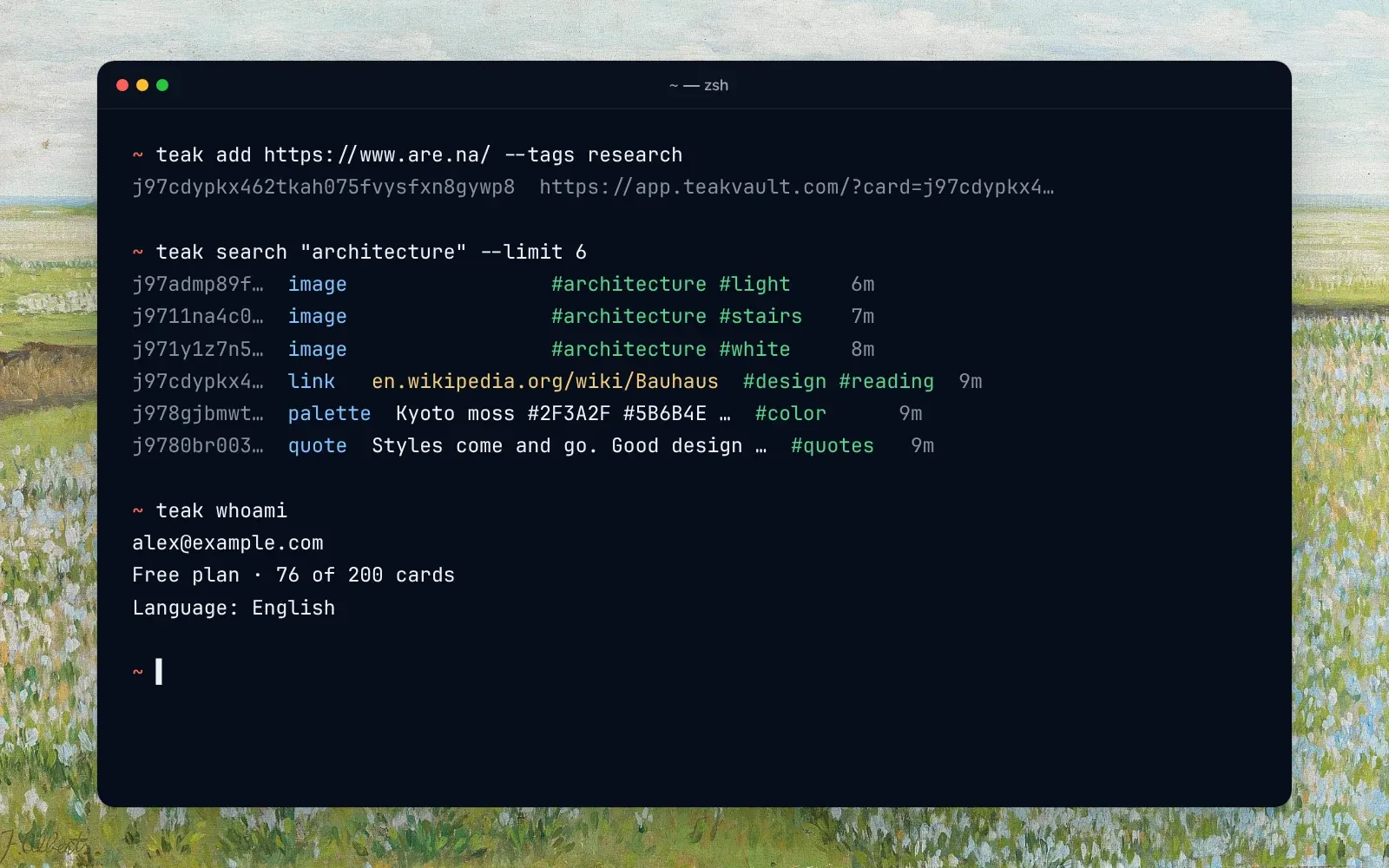Click the 'quote' type label
Screen dimensions: 1389x868
pos(318,445)
